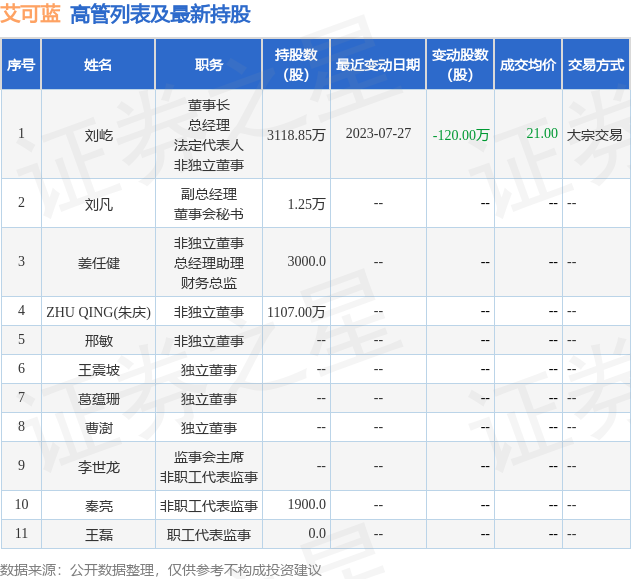Click 监事会主席 in 李世龙's position cell
The width and height of the screenshot is (631, 579).
pos(208,457)
